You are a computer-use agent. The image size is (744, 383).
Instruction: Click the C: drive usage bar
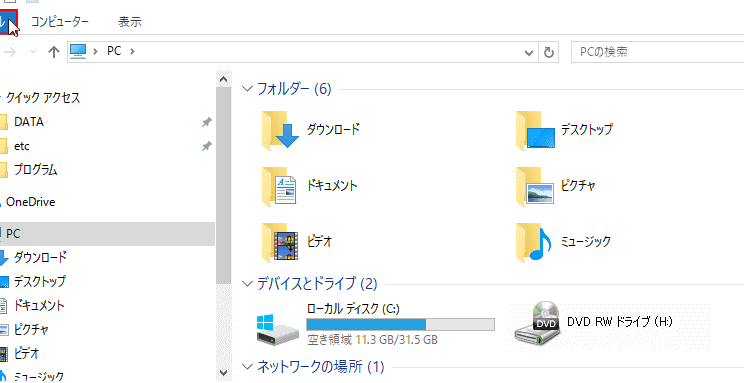pos(400,325)
